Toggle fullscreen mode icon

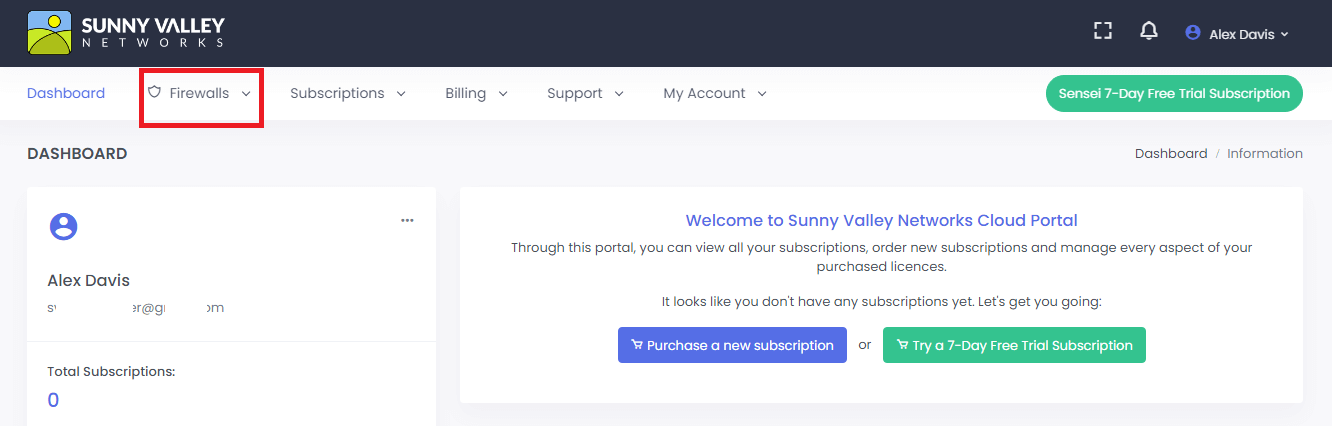(1103, 31)
